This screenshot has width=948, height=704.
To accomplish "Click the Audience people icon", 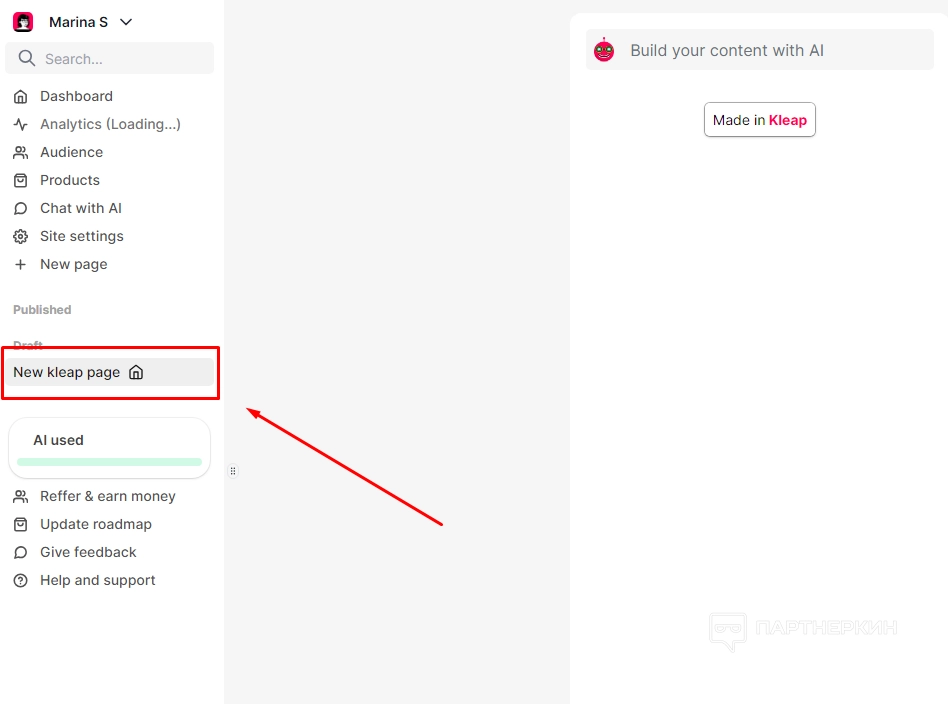I will 20,153.
